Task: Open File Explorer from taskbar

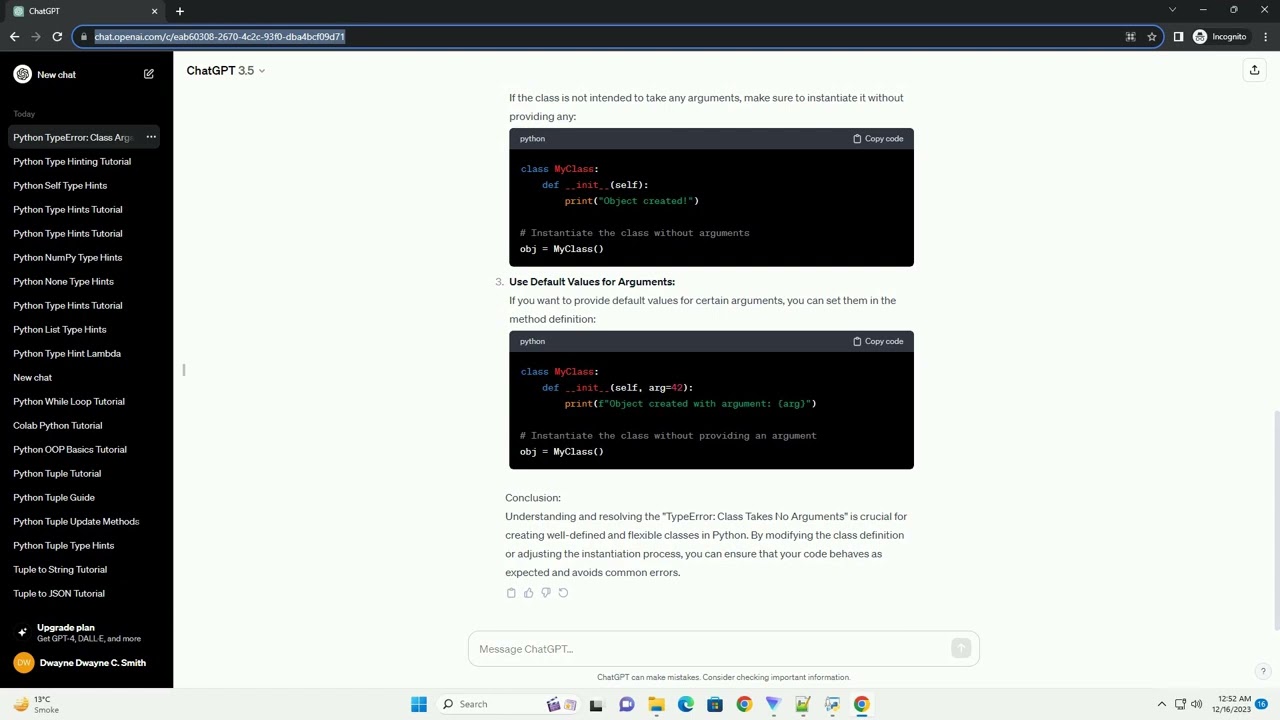Action: pos(656,704)
